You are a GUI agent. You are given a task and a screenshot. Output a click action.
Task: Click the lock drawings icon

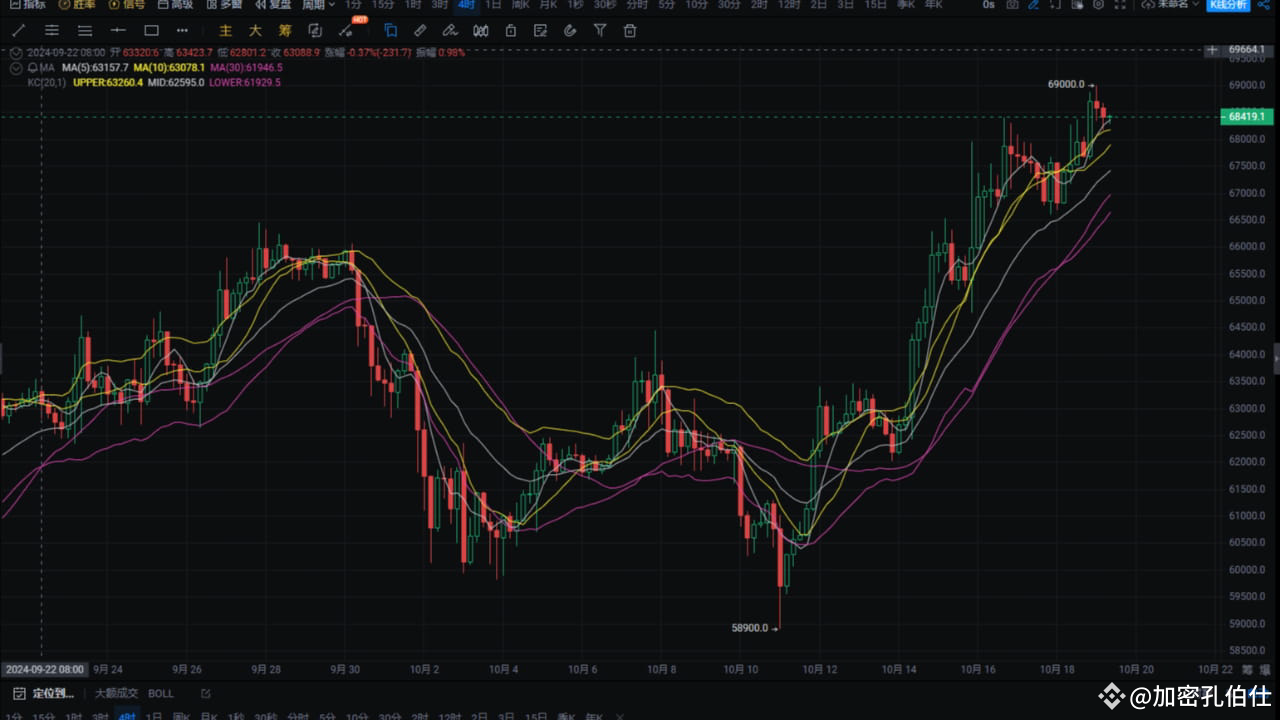tap(510, 31)
